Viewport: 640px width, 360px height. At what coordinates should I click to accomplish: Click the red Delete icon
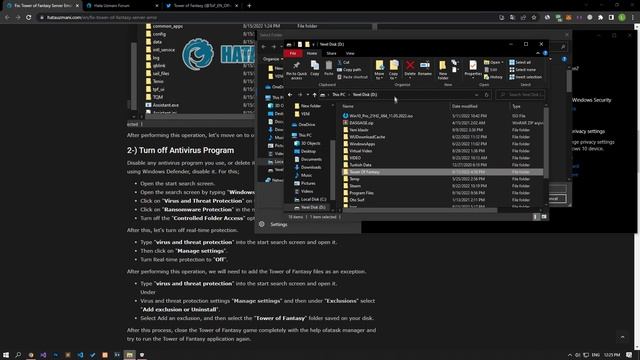coord(410,65)
